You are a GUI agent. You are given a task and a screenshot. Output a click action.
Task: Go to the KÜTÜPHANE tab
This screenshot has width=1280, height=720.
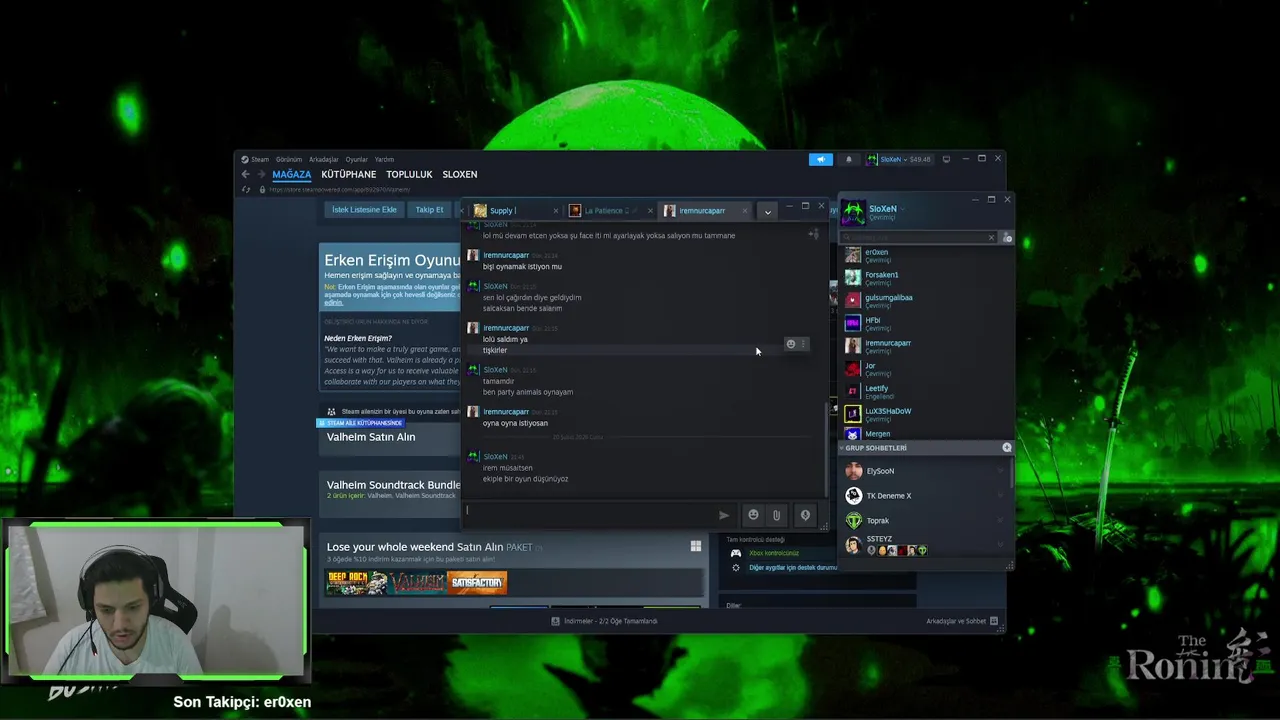pyautogui.click(x=349, y=174)
